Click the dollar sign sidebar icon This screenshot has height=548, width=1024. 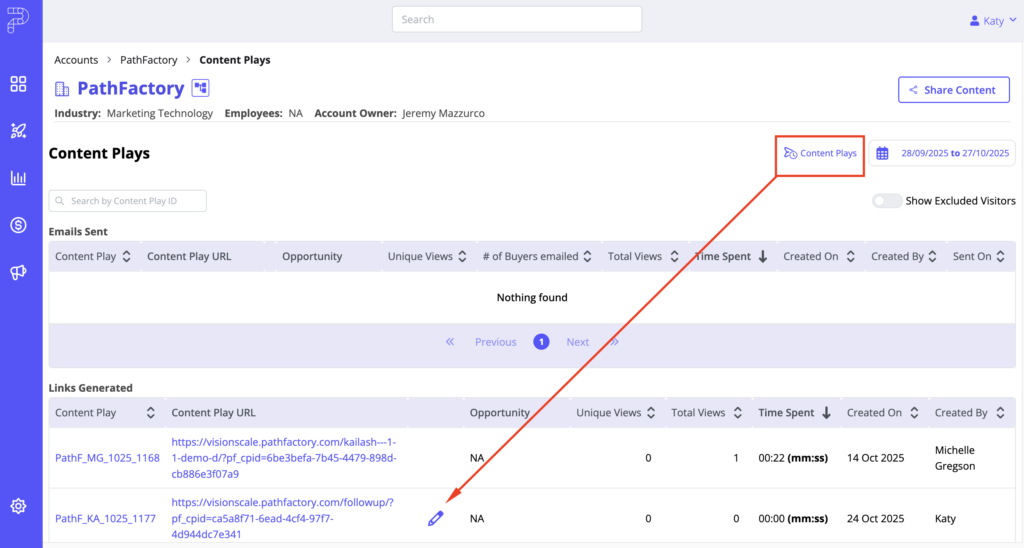click(18, 225)
